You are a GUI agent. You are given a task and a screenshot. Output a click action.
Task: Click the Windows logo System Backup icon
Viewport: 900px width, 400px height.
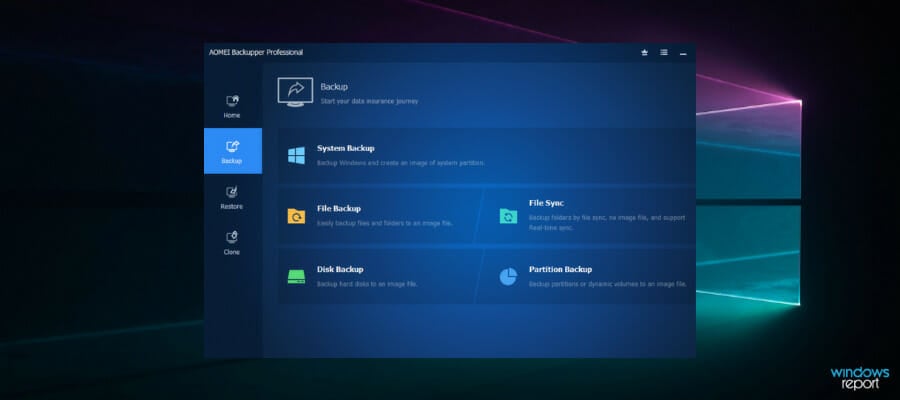coord(296,156)
